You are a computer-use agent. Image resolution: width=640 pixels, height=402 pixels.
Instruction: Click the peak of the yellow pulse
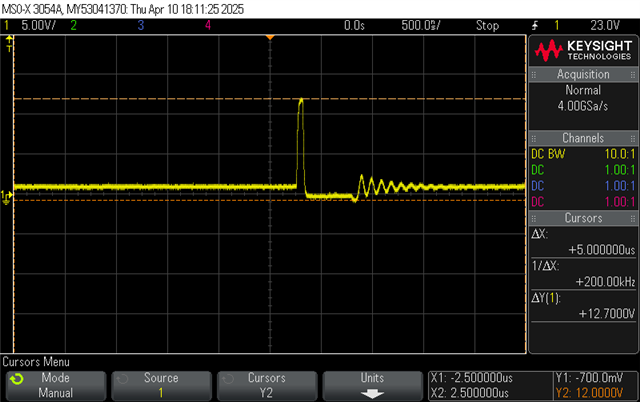click(301, 100)
